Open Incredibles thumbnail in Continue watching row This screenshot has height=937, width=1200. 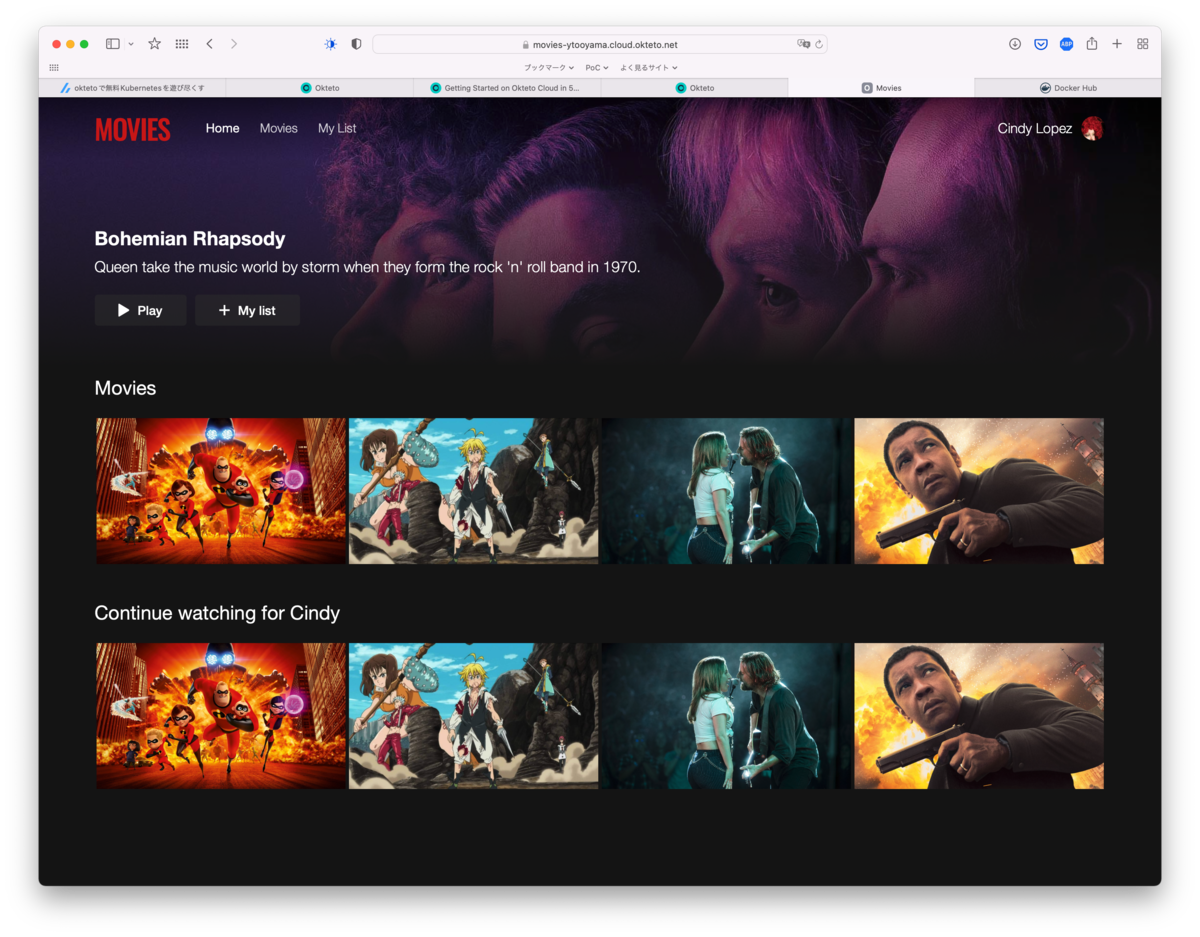[x=221, y=716]
